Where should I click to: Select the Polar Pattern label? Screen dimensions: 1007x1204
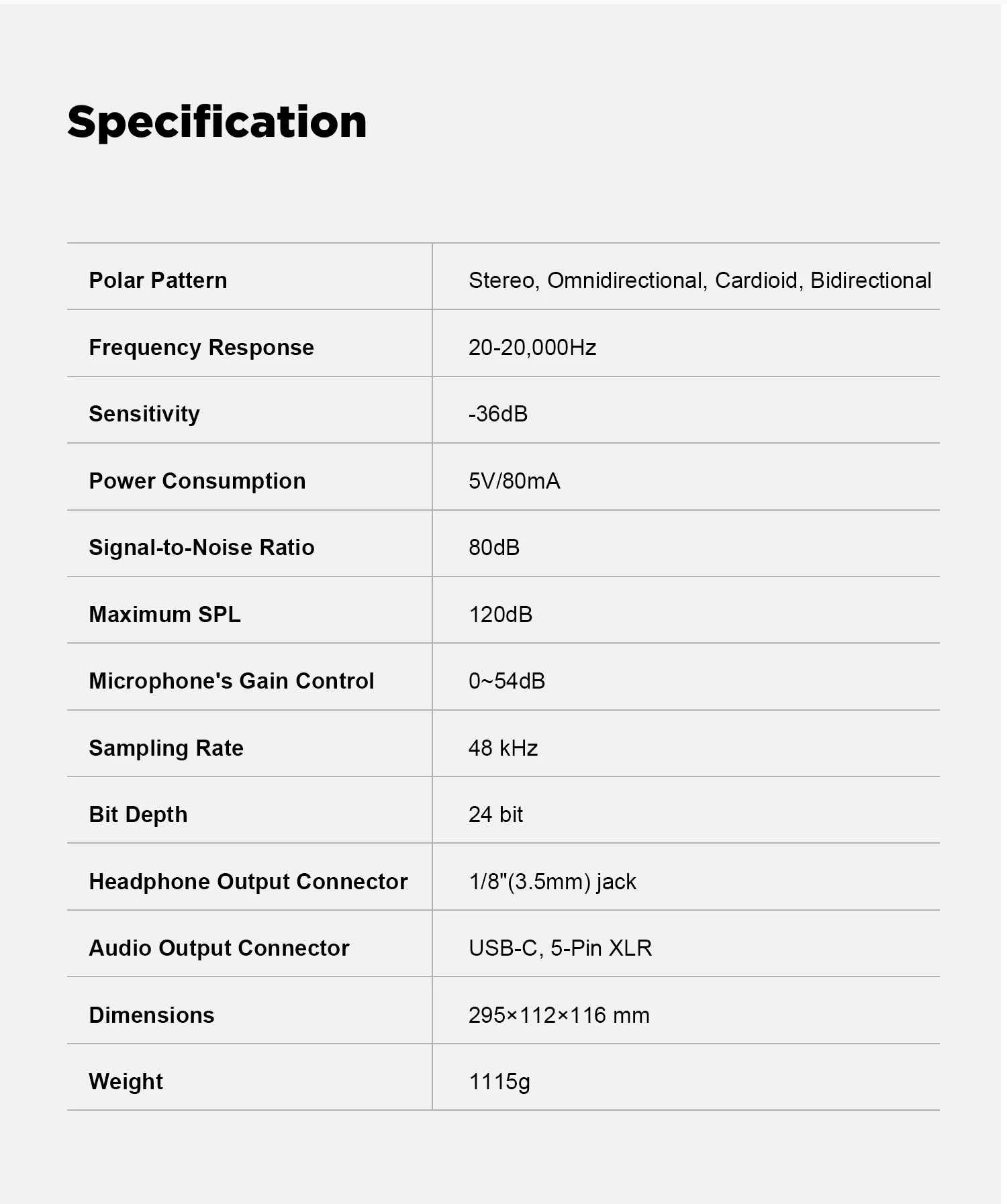158,280
